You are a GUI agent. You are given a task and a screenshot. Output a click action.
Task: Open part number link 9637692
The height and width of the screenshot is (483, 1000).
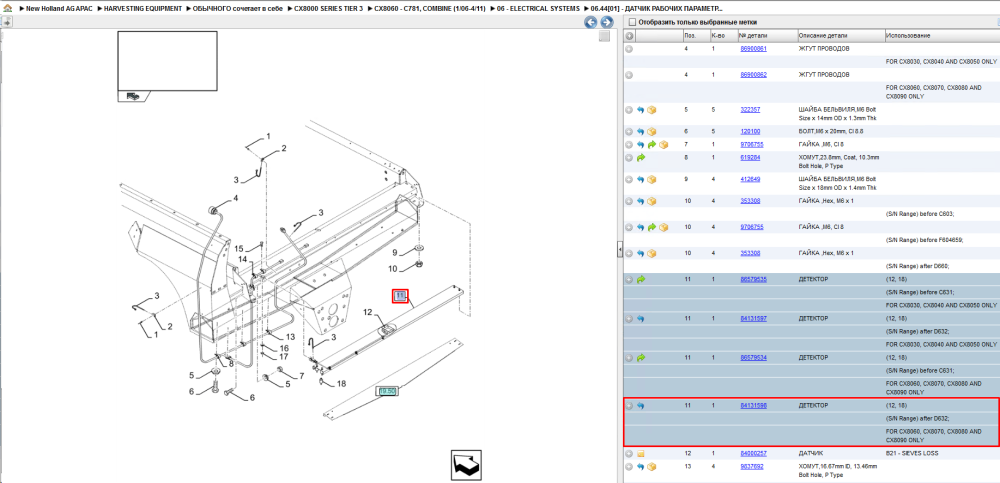[751, 467]
